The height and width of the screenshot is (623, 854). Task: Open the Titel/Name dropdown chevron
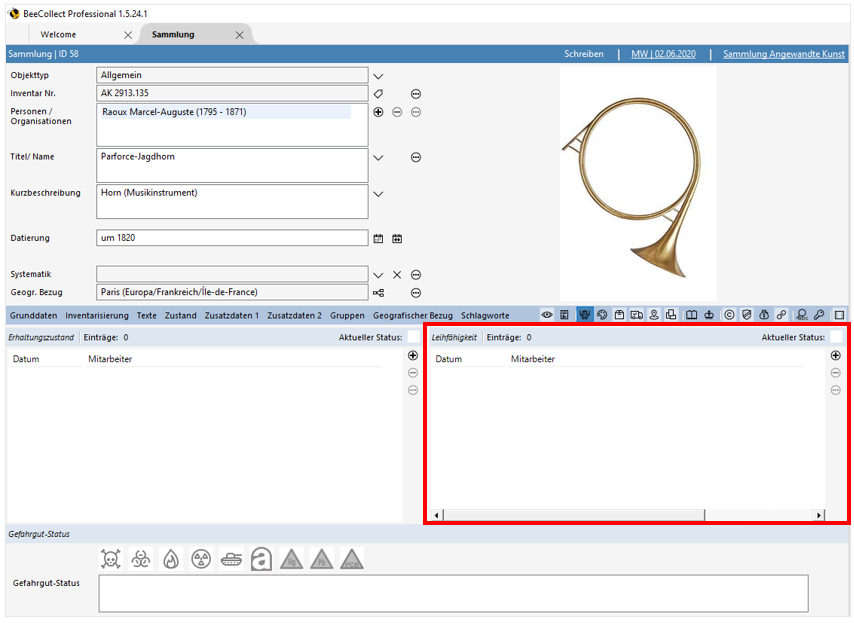378,157
